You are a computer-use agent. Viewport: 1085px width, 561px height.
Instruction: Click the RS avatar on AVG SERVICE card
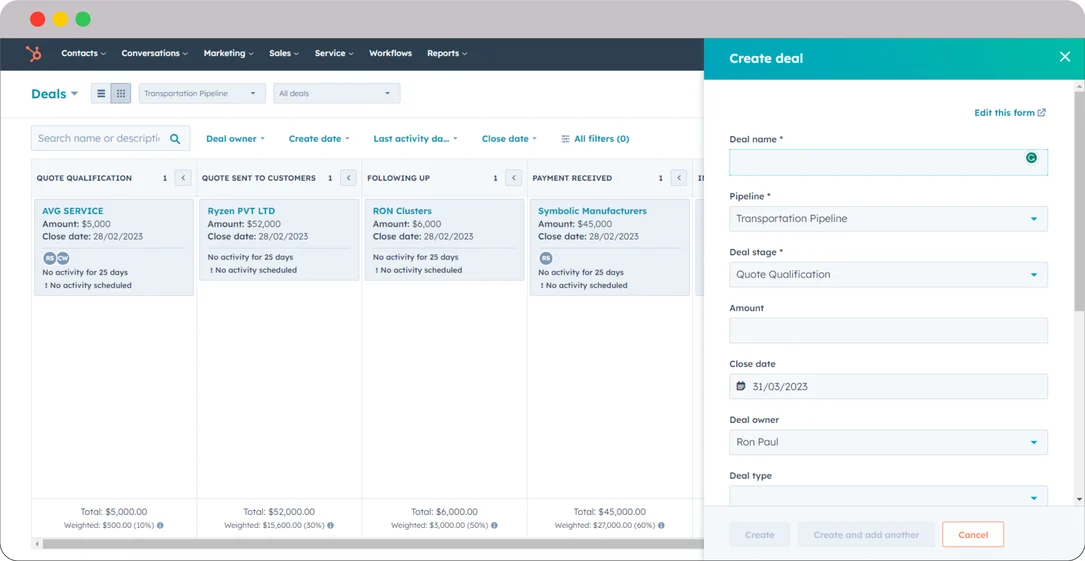[49, 258]
